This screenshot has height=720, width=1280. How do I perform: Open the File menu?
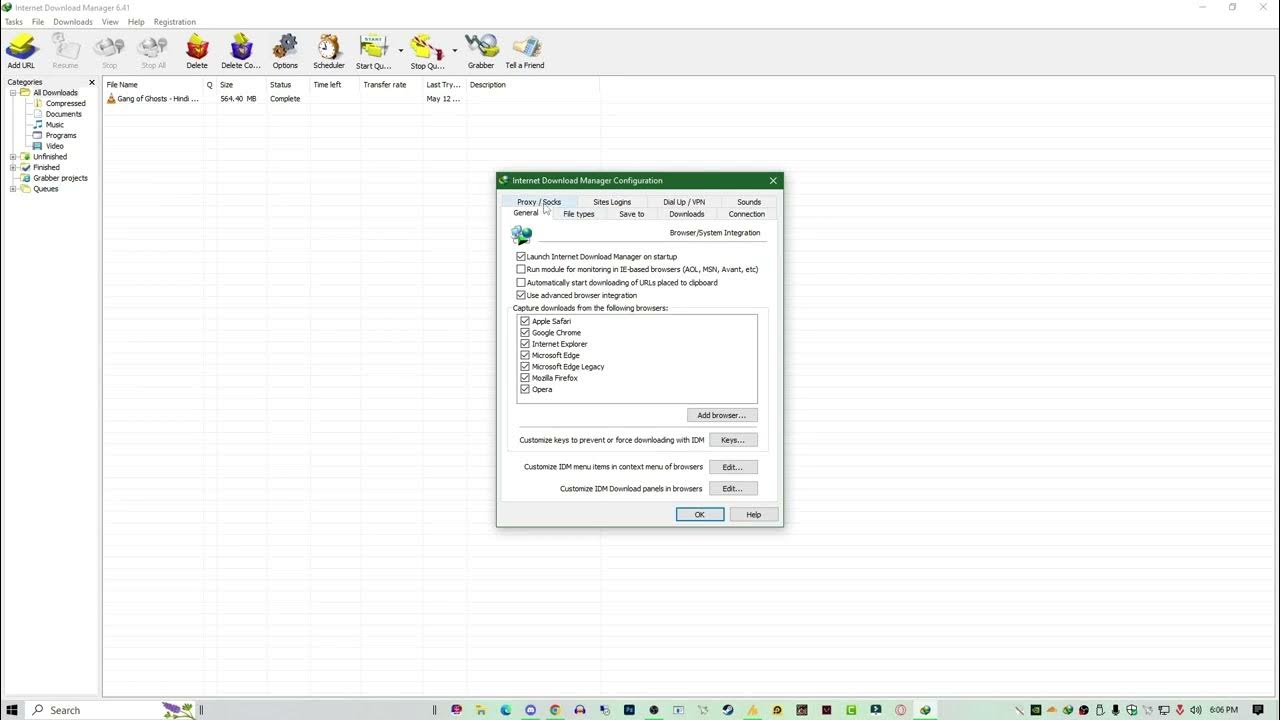tap(38, 22)
